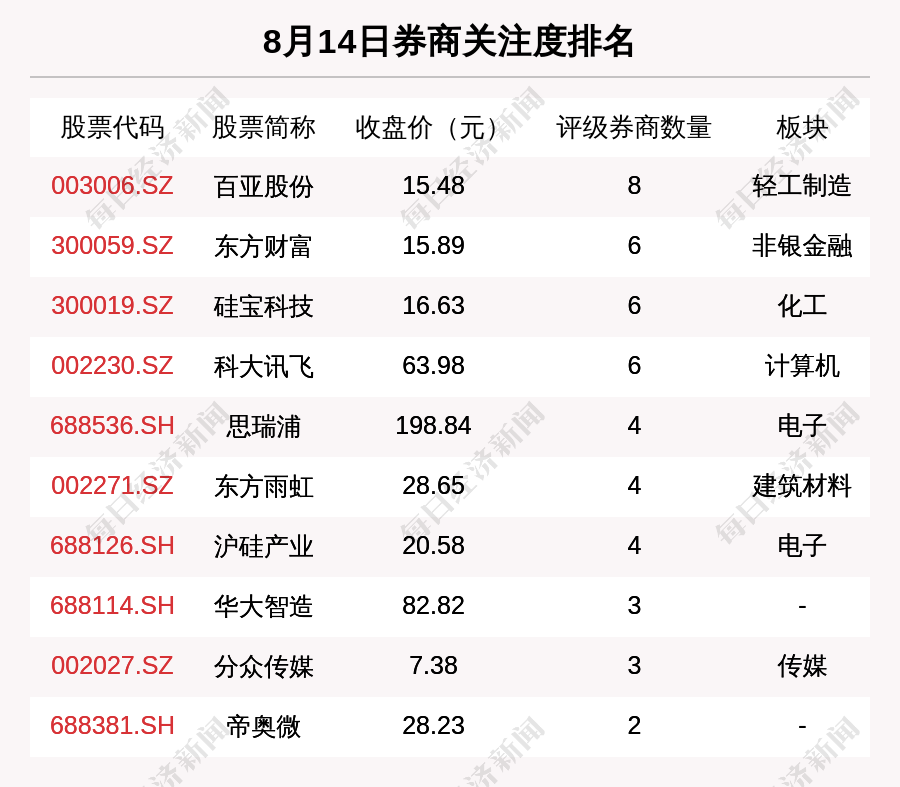Viewport: 900px width, 787px height.
Task: Click closing price 82.82
Action: click(433, 606)
